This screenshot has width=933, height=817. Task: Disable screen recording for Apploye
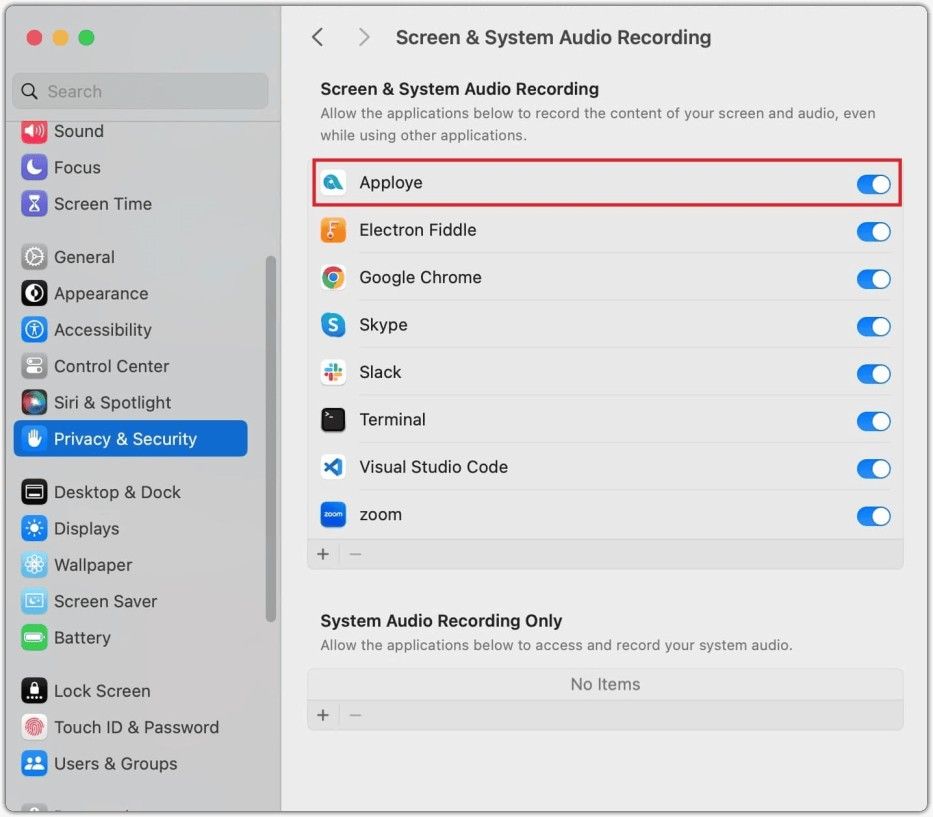click(873, 184)
